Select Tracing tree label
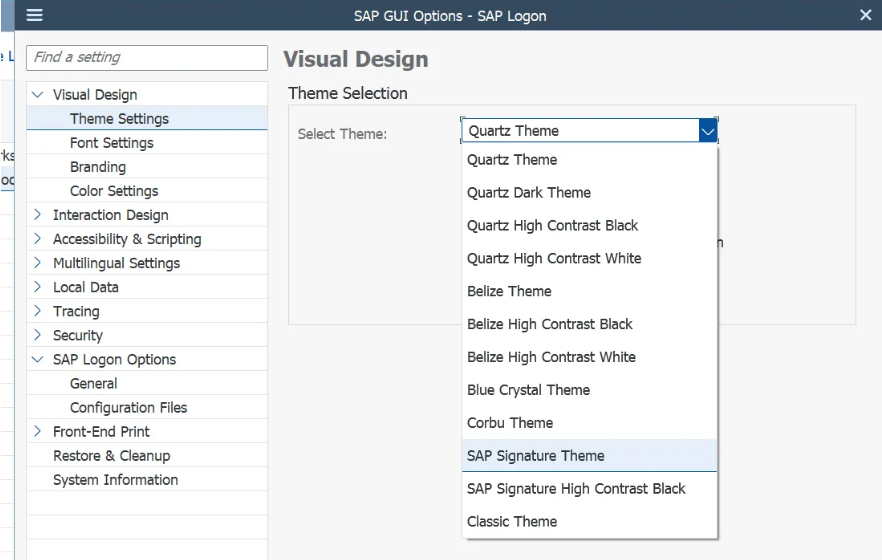This screenshot has width=882, height=560. coord(76,311)
